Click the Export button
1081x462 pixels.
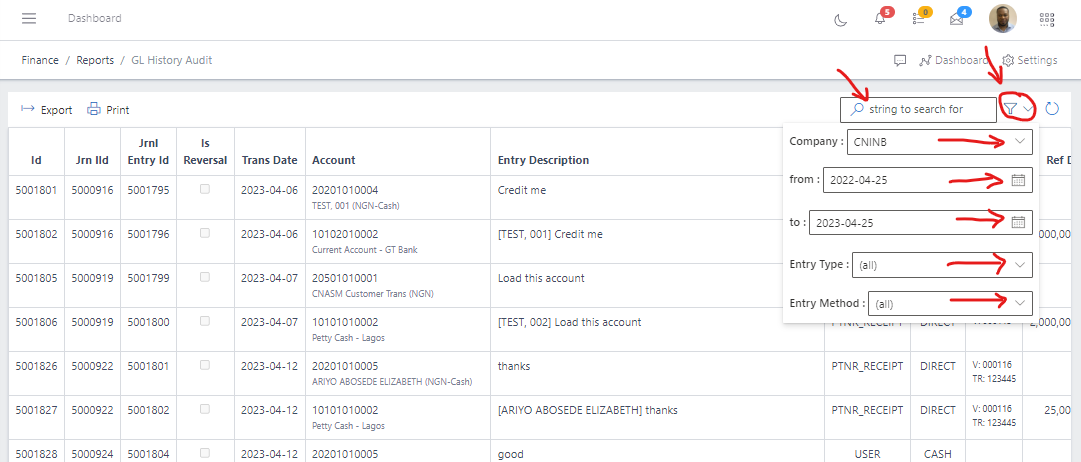pyautogui.click(x=47, y=110)
